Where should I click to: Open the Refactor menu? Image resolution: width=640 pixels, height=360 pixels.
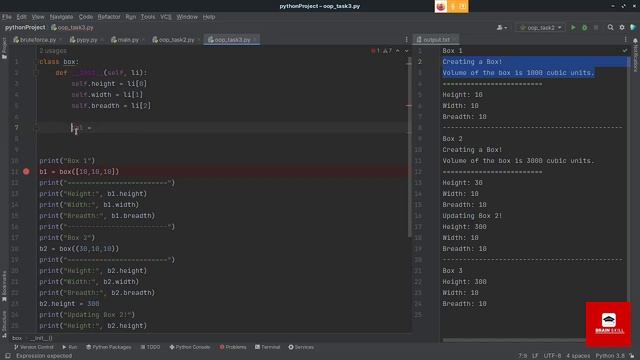(109, 17)
